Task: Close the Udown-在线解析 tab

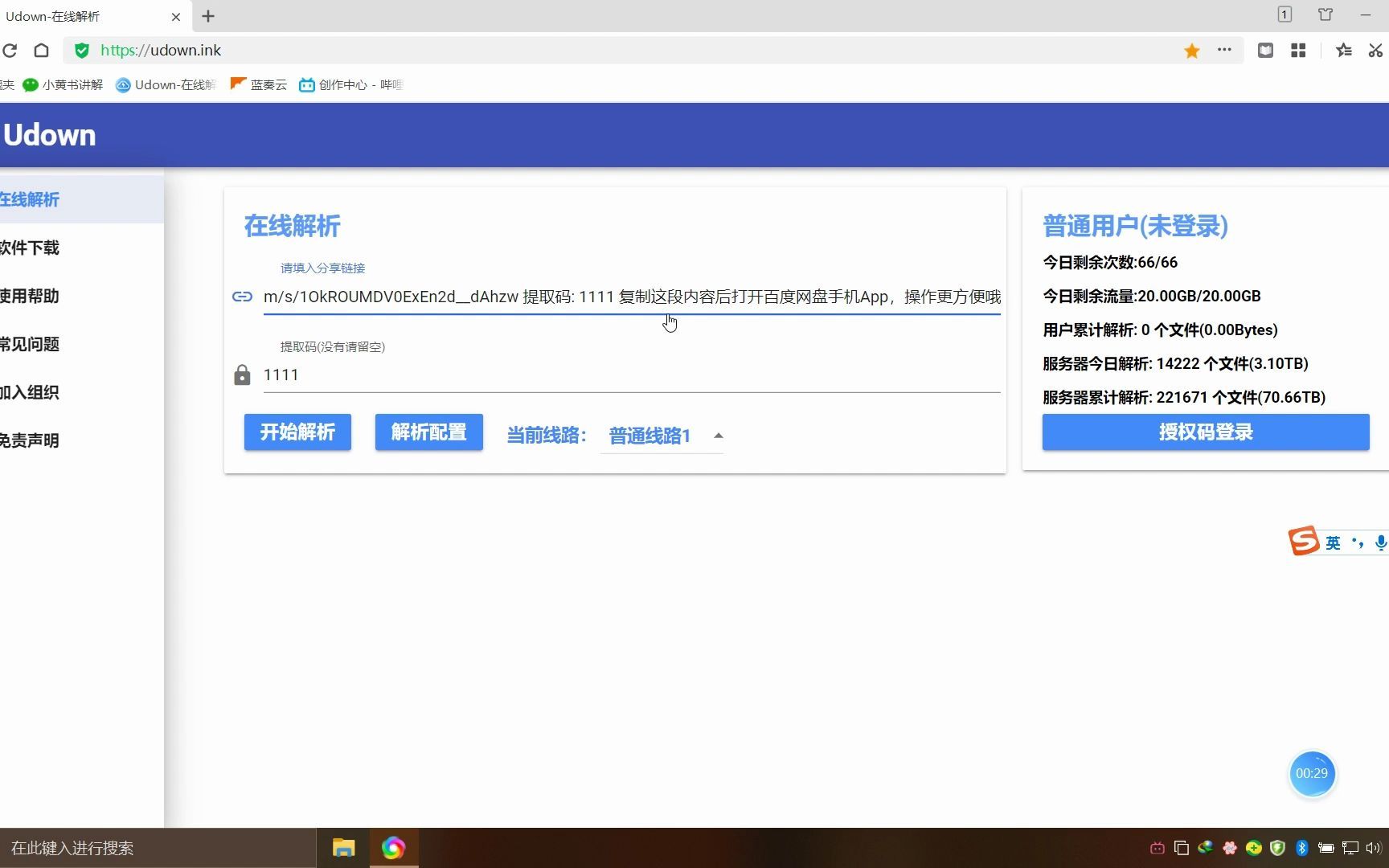Action: tap(176, 16)
